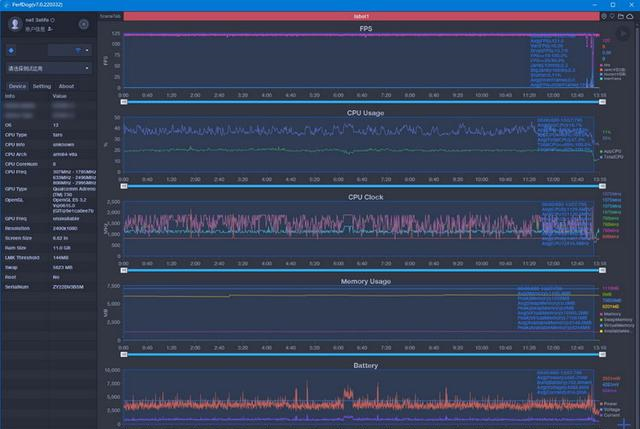Click the SerialNum row in device info
The image size is (640, 429).
click(49, 287)
